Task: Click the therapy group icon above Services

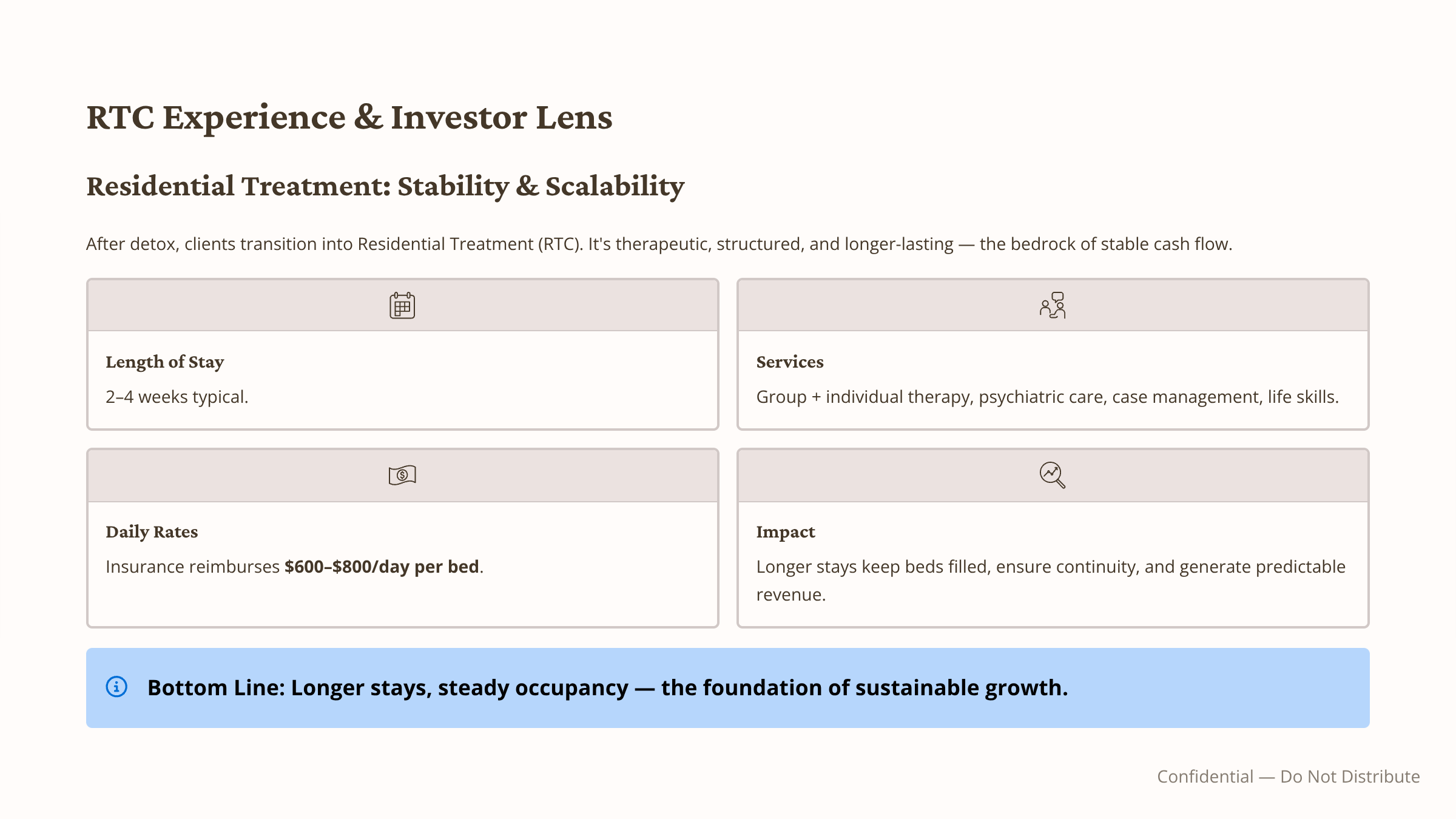Action: [1053, 305]
